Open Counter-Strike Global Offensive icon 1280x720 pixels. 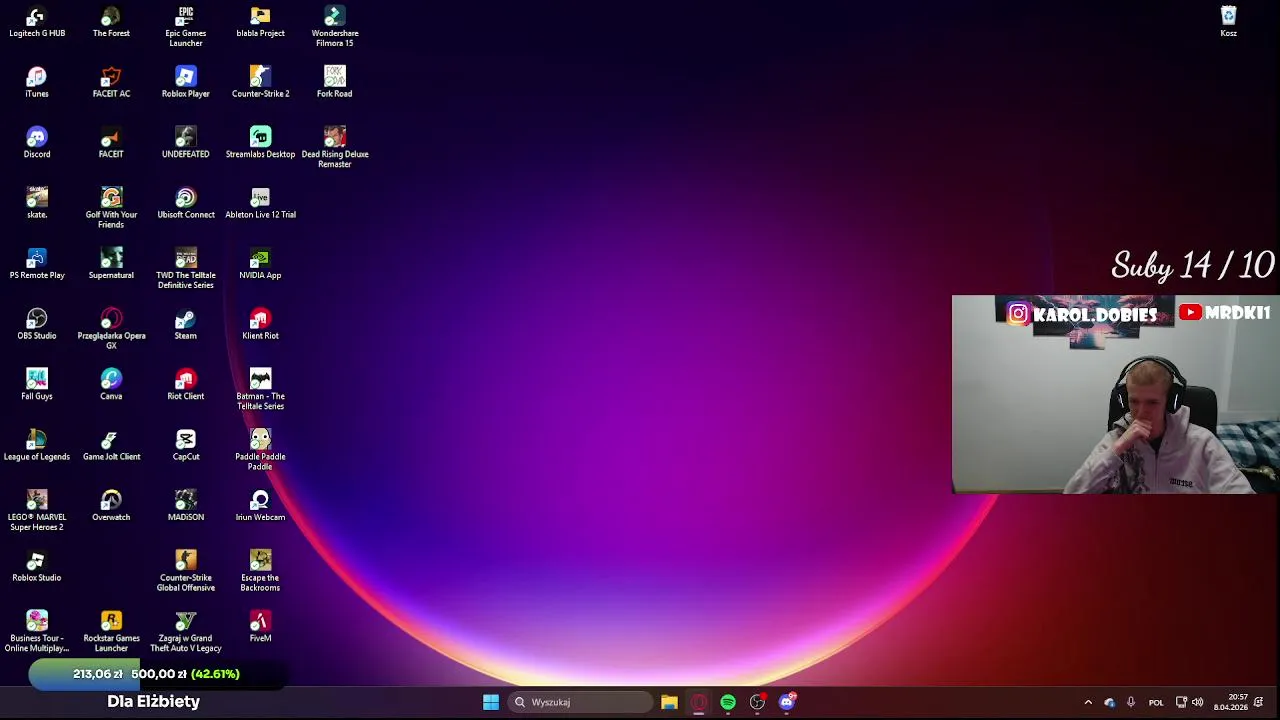click(186, 571)
